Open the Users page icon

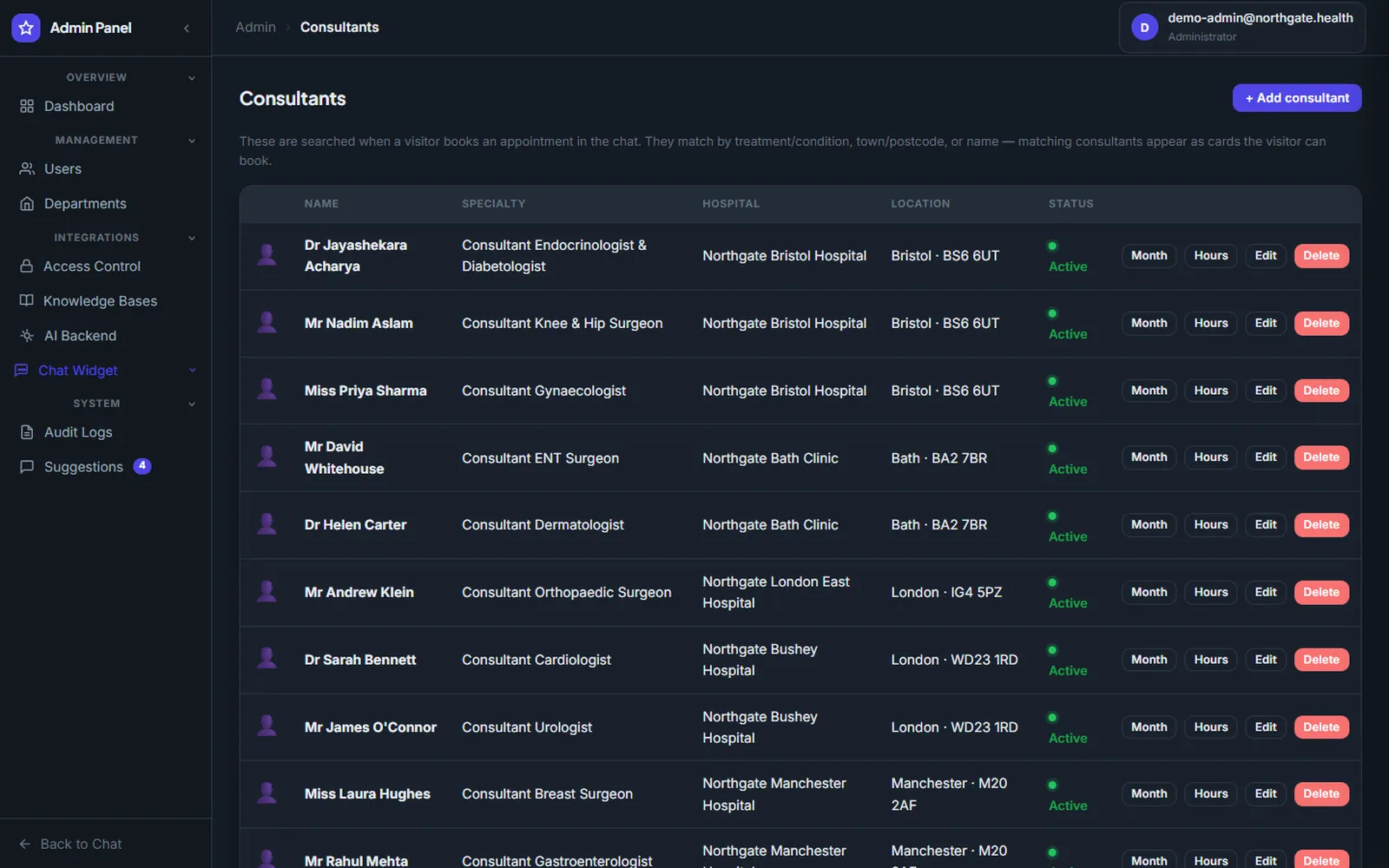click(27, 168)
